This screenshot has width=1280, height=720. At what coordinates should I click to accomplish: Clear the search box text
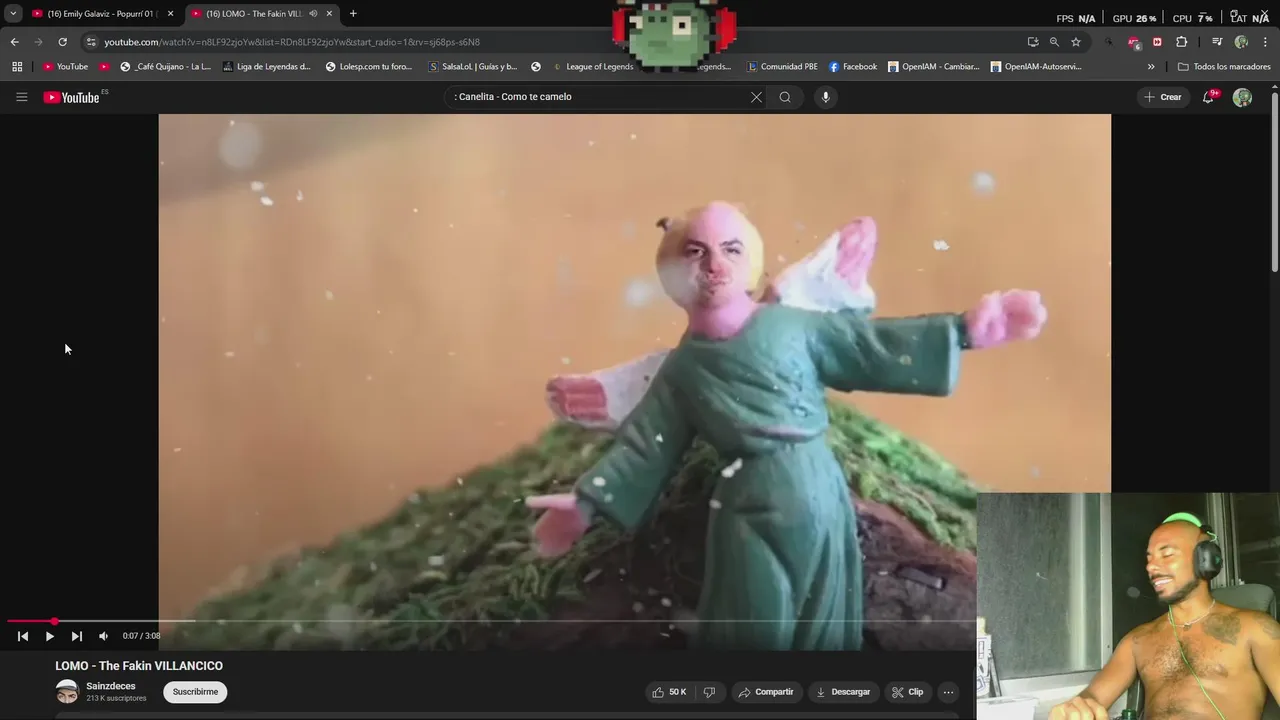point(756,97)
